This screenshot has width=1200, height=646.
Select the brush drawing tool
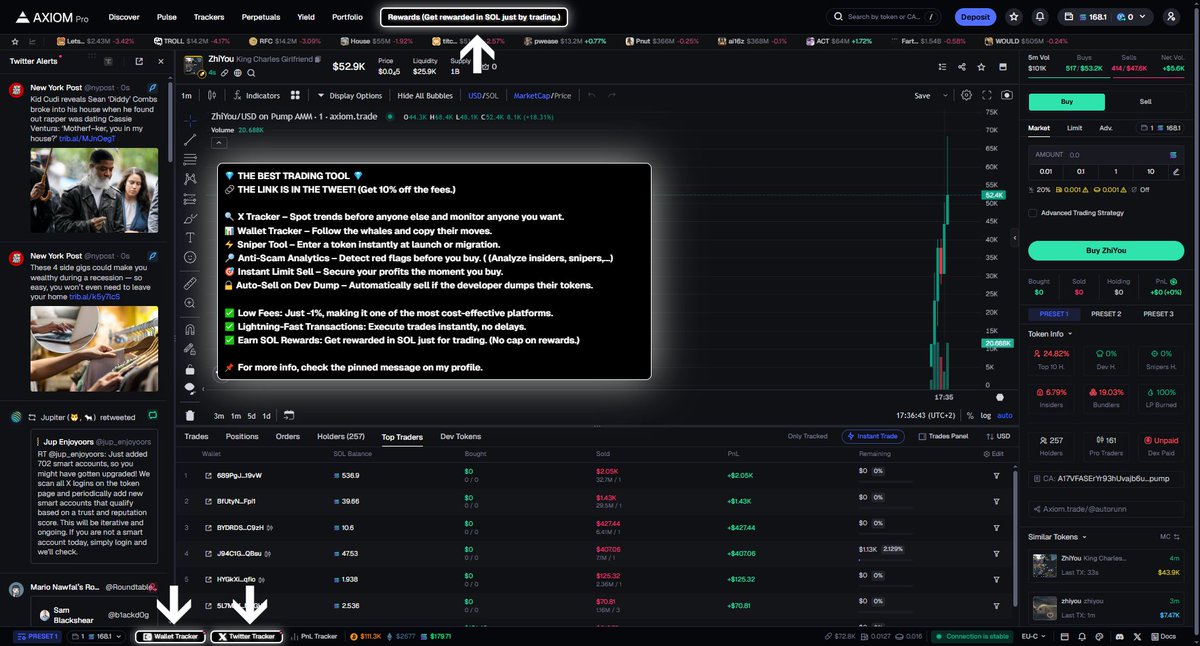click(190, 217)
